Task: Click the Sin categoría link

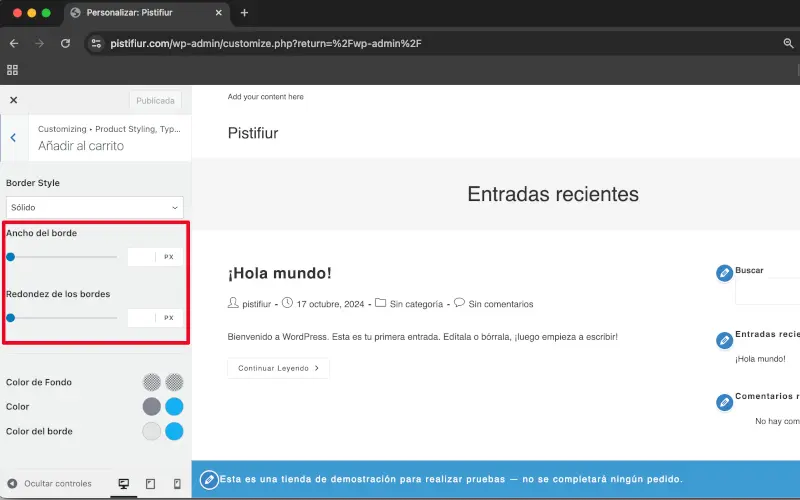Action: [x=416, y=304]
